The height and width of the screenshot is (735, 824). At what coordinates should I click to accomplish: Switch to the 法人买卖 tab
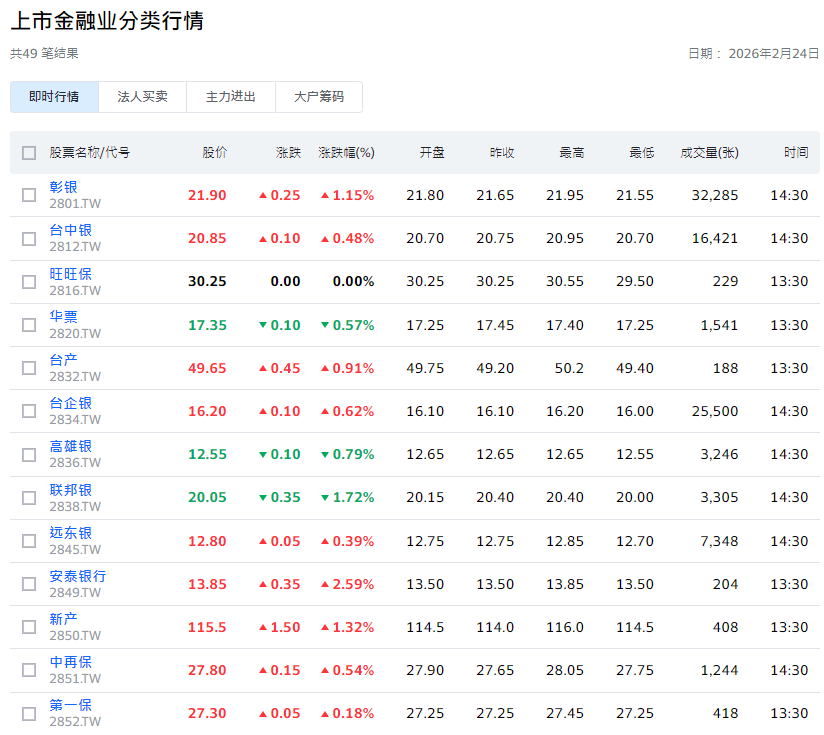point(142,97)
